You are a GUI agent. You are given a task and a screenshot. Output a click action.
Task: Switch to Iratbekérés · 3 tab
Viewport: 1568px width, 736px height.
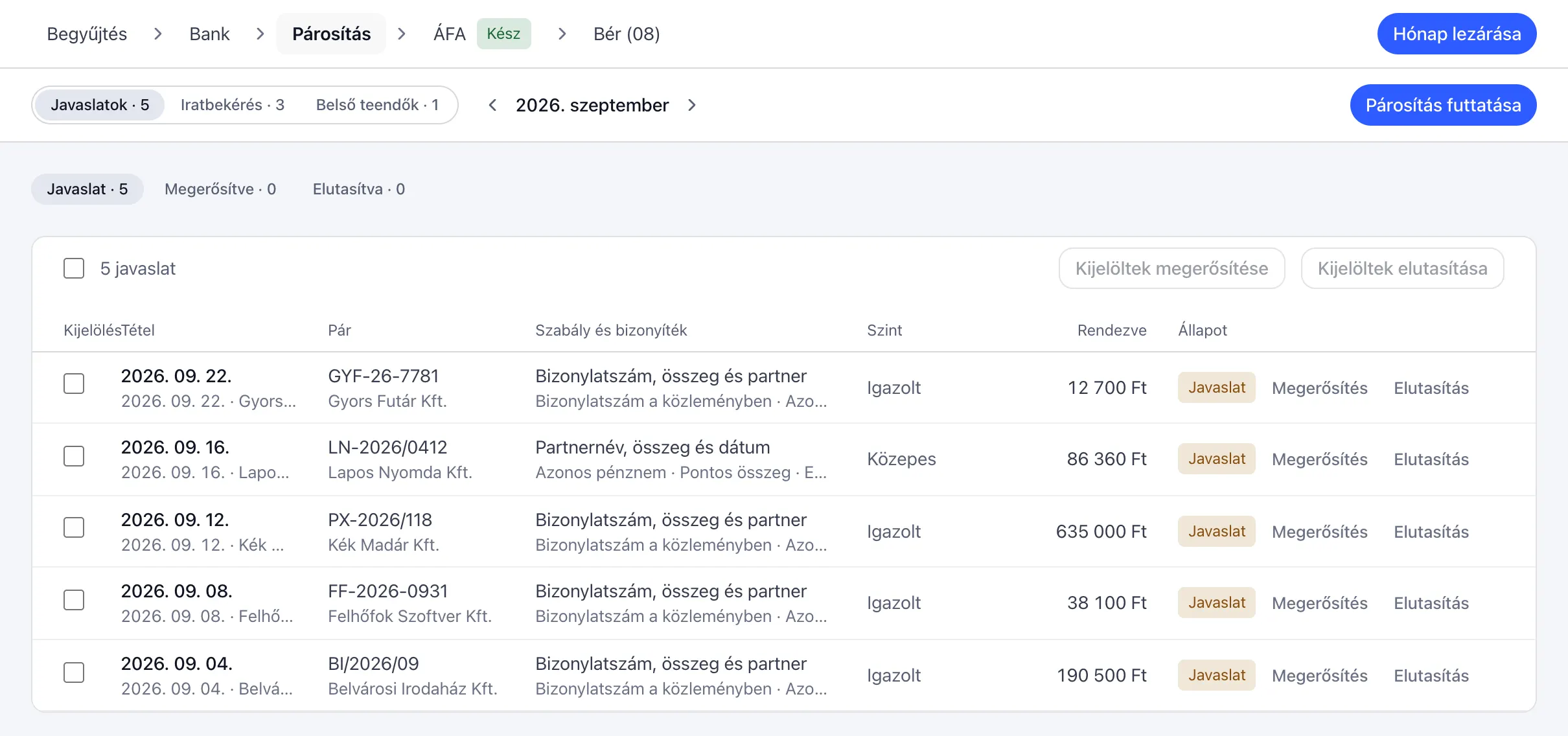click(233, 105)
